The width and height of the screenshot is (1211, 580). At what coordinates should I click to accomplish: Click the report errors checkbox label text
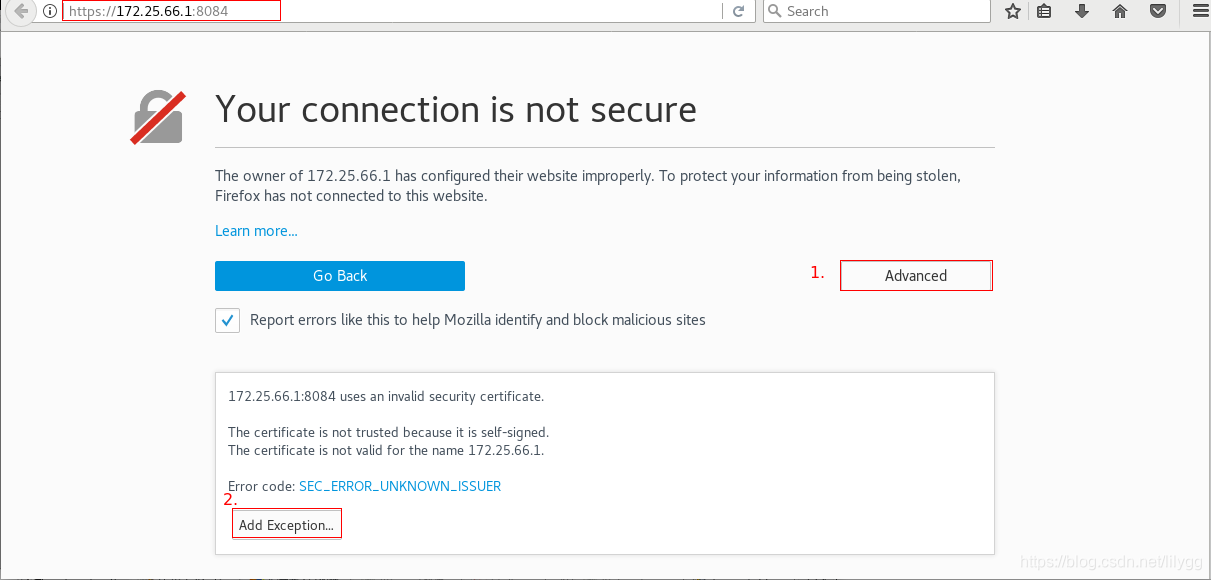477,320
